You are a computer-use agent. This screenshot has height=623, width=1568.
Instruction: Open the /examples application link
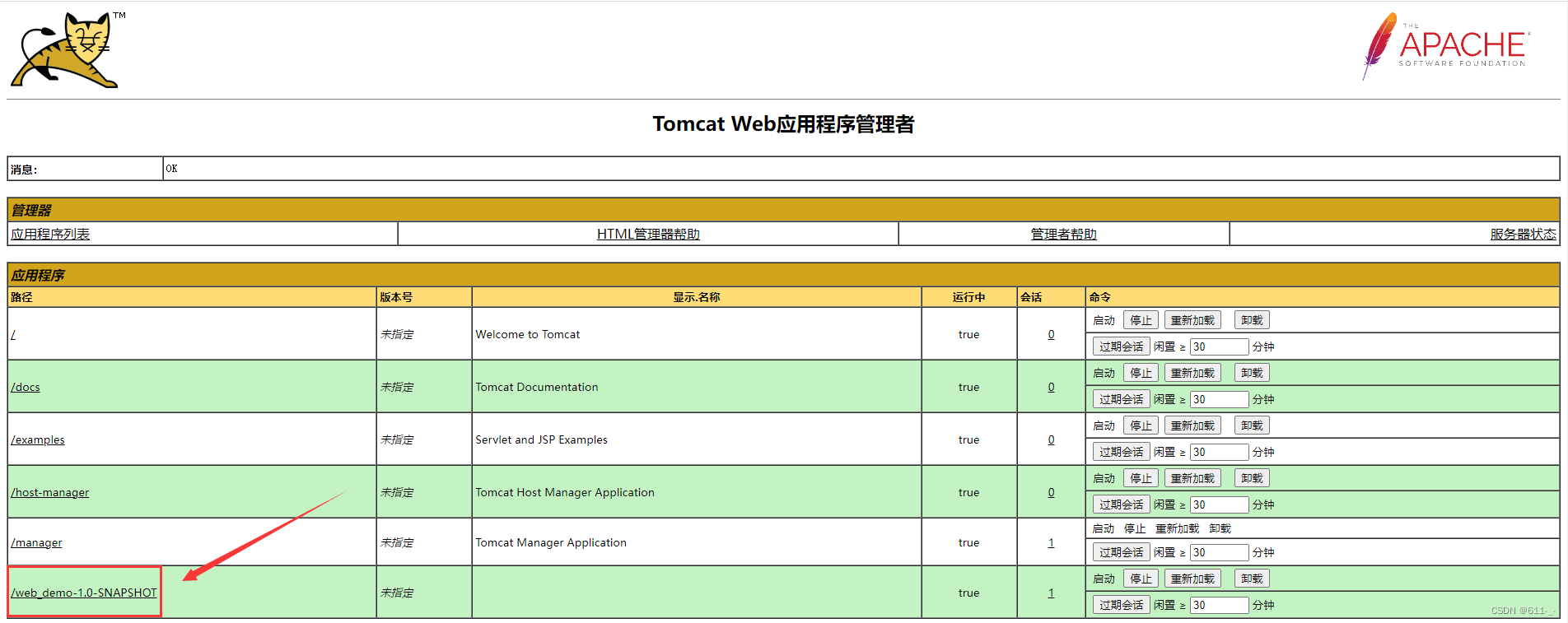(38, 439)
